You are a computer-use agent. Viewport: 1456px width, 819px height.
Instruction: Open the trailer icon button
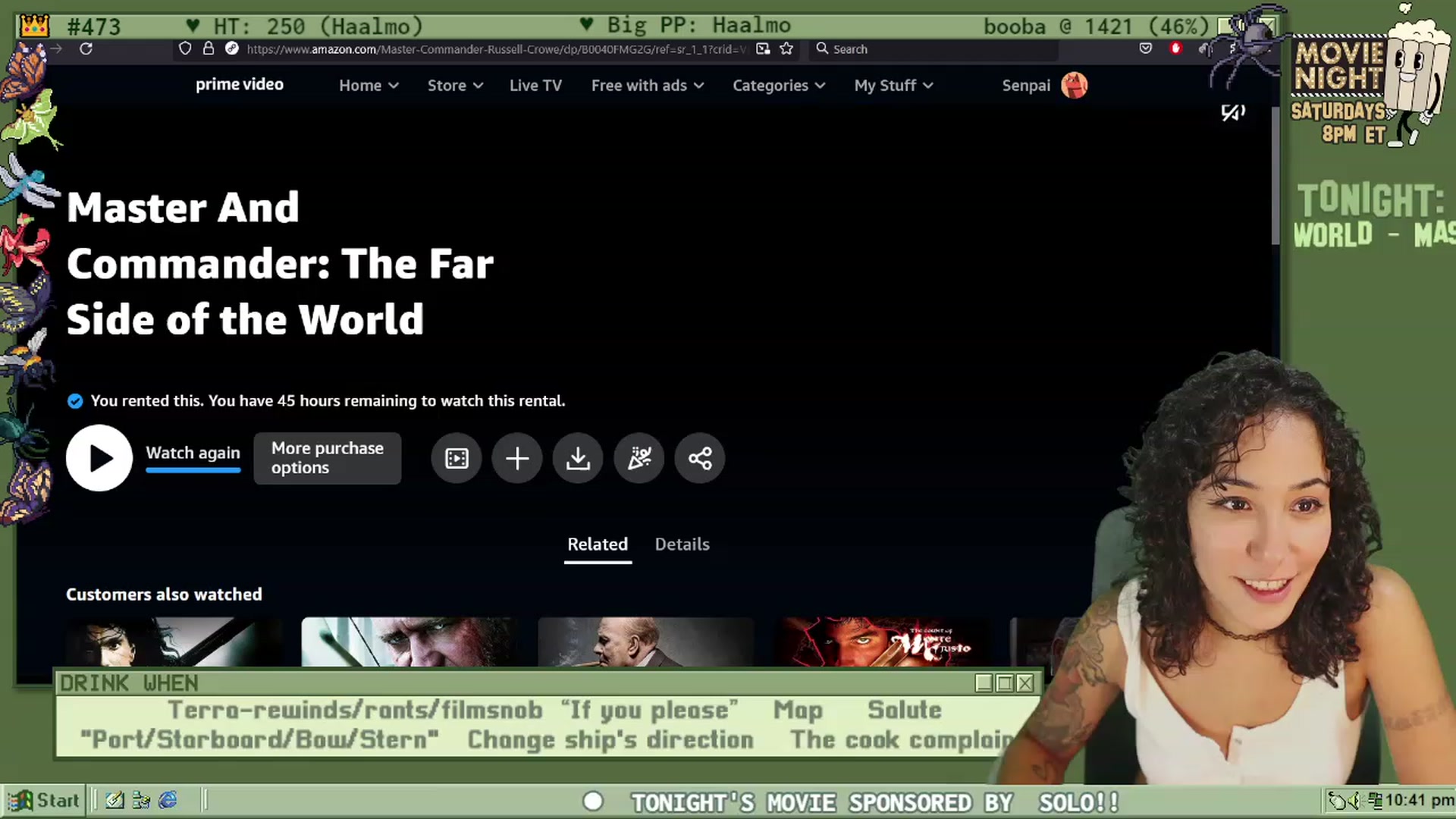click(457, 458)
